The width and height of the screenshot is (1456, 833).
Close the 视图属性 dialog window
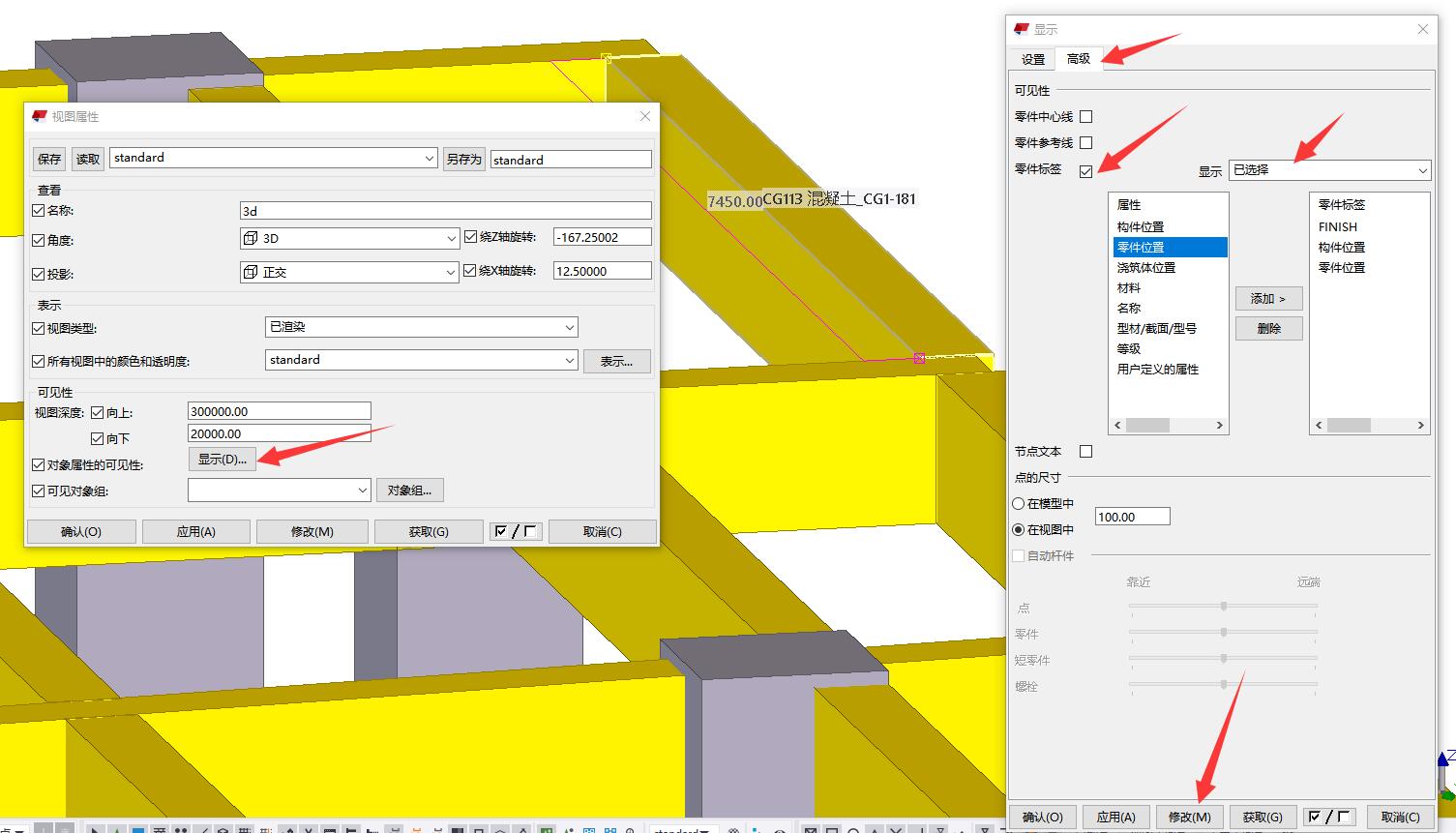tap(645, 116)
